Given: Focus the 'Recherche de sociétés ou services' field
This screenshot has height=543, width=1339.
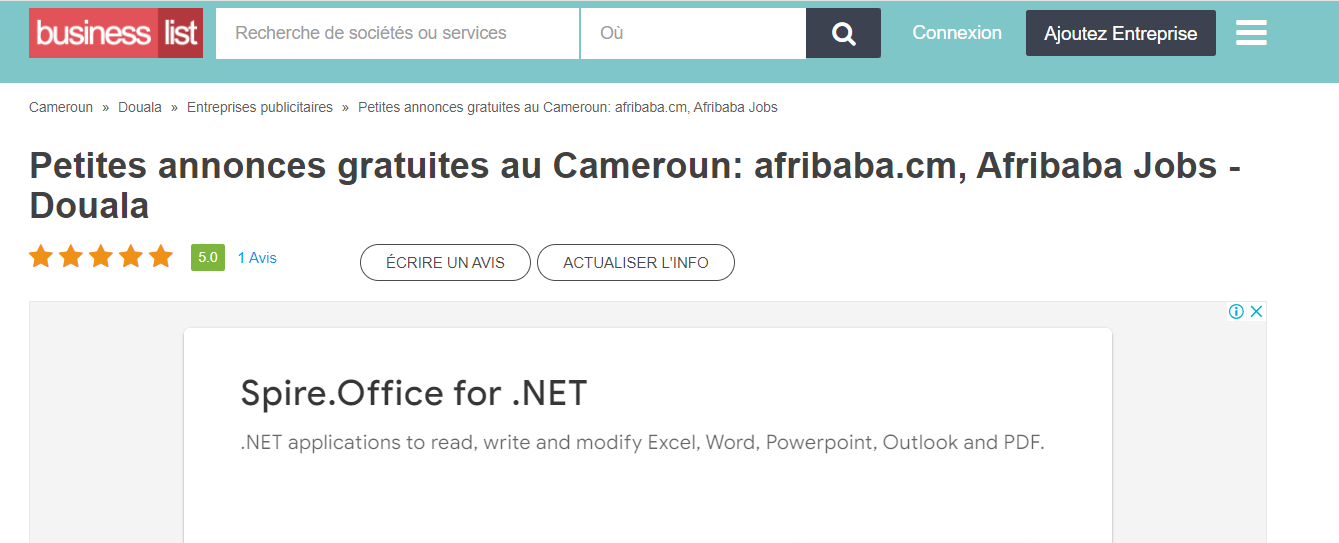Looking at the screenshot, I should click(397, 33).
